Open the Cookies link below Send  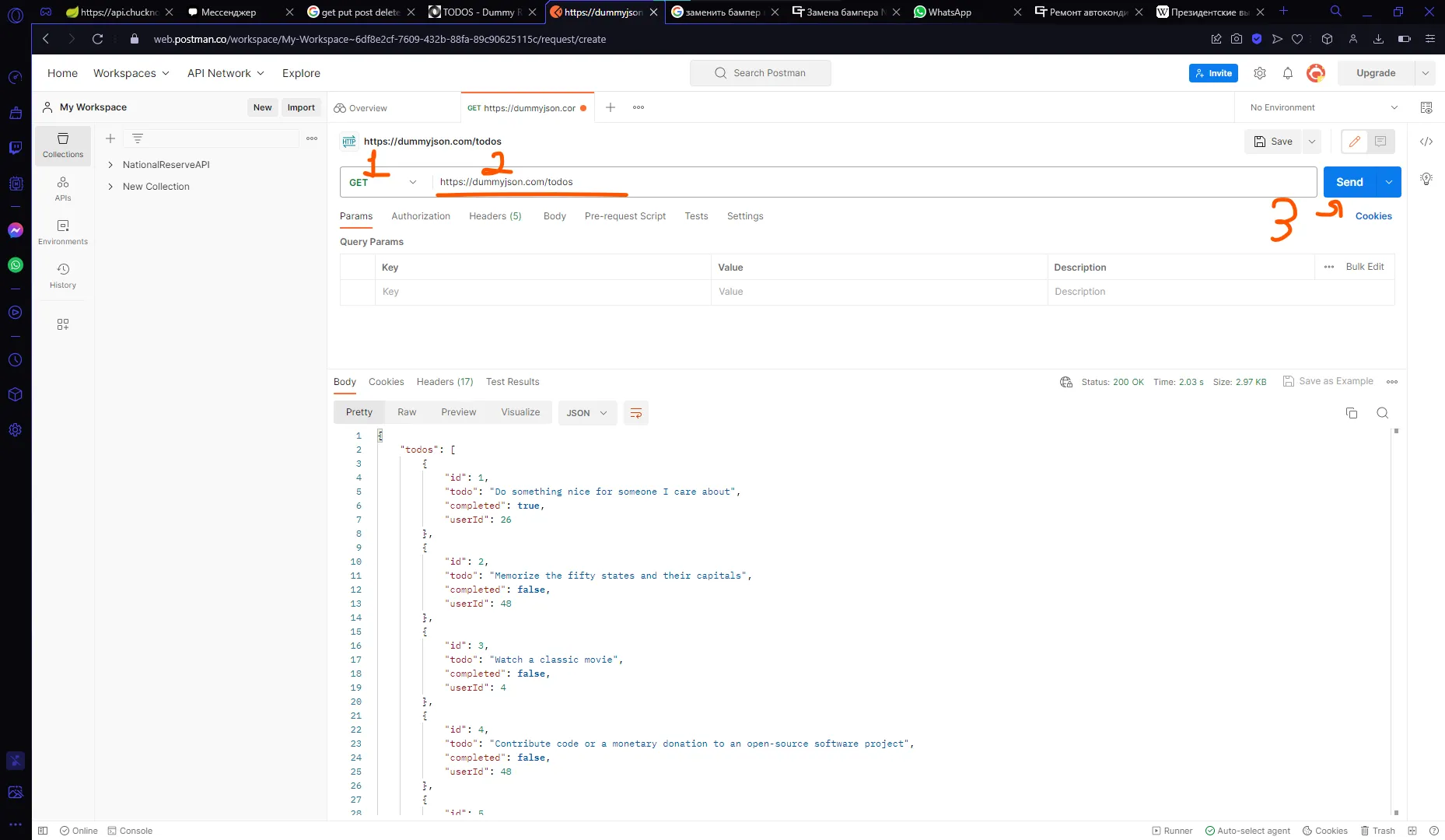tap(1373, 216)
